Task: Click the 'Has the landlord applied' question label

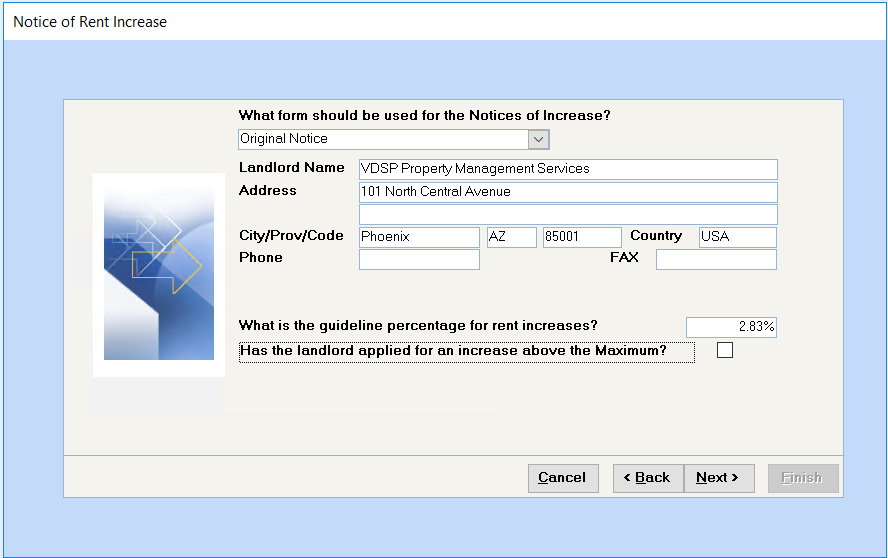Action: click(467, 351)
